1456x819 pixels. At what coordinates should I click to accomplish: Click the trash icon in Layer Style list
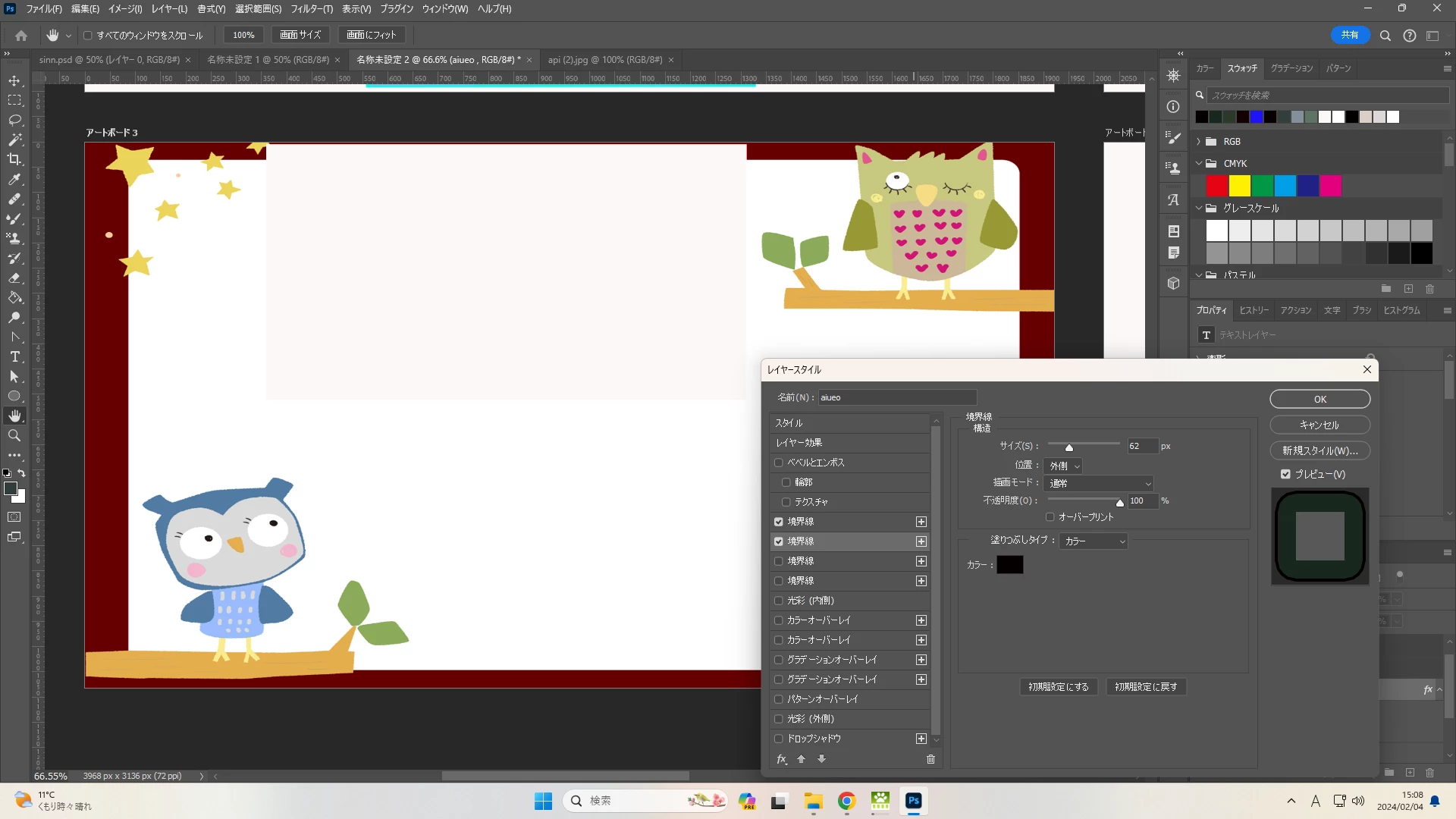(x=930, y=759)
